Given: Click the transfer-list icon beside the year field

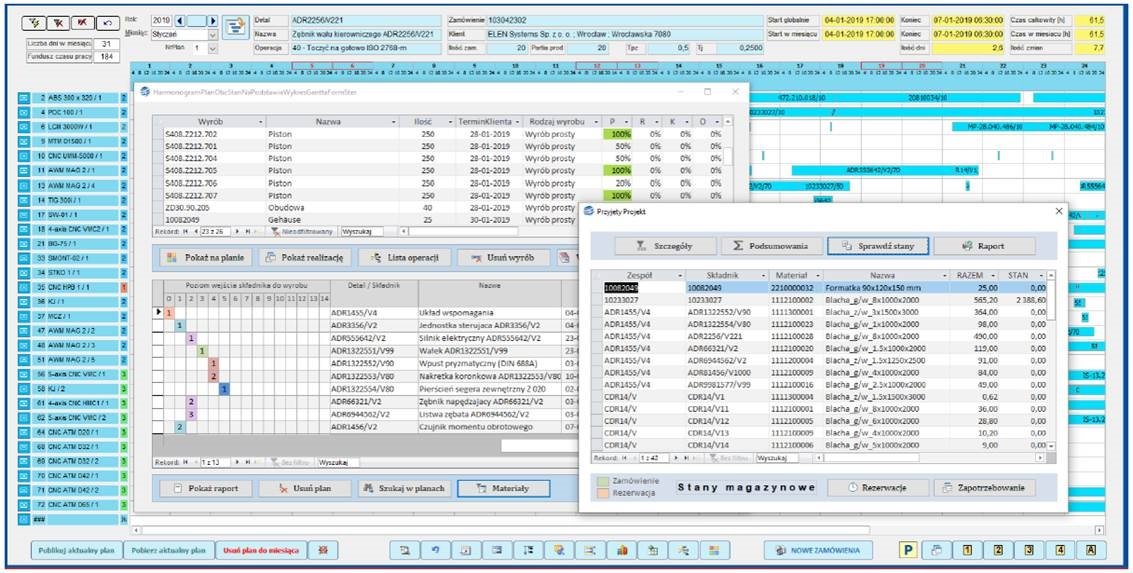Looking at the screenshot, I should point(235,26).
